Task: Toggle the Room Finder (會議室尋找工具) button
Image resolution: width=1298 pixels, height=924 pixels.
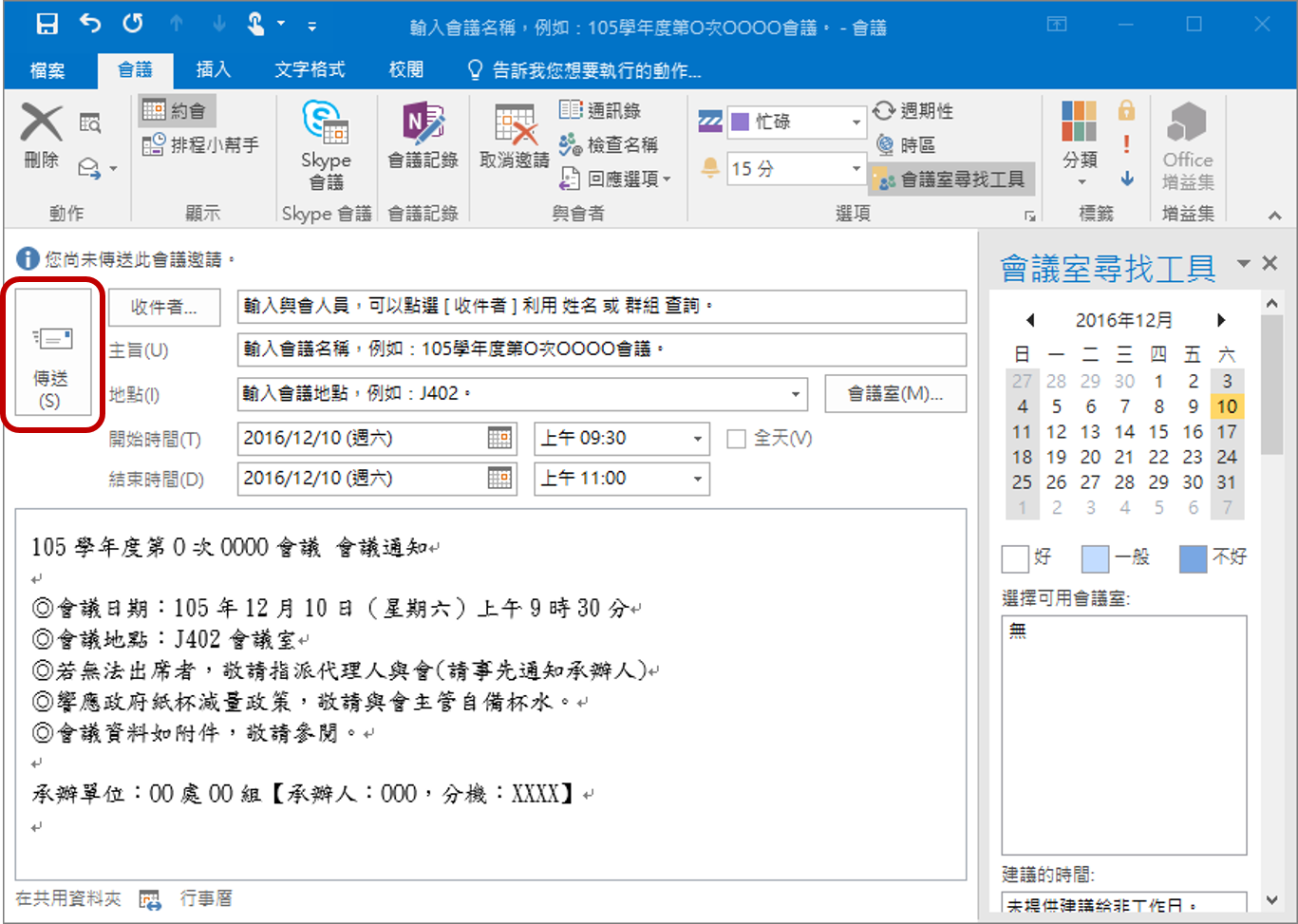Action: point(950,179)
